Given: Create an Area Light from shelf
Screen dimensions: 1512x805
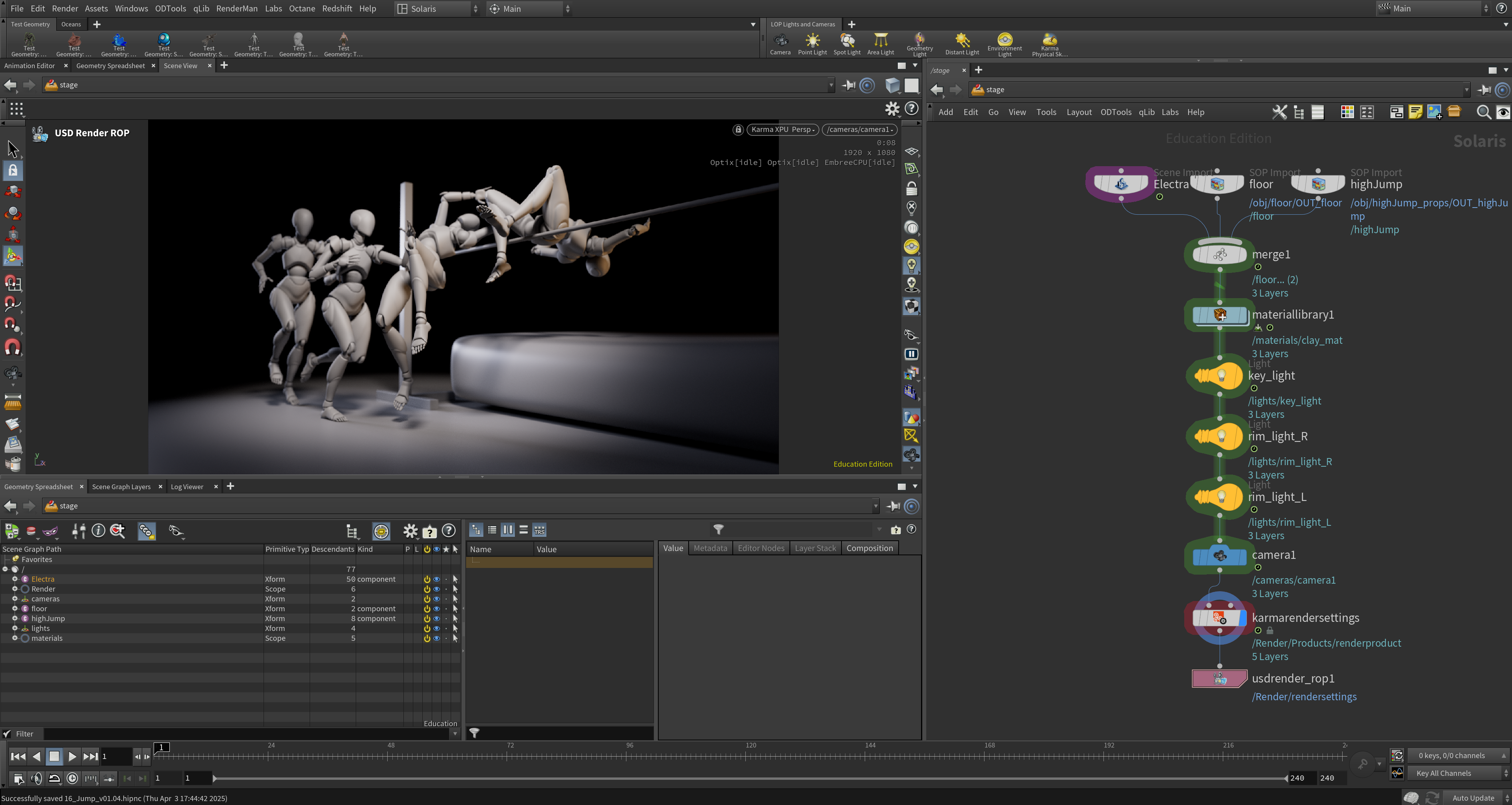Looking at the screenshot, I should tap(880, 44).
